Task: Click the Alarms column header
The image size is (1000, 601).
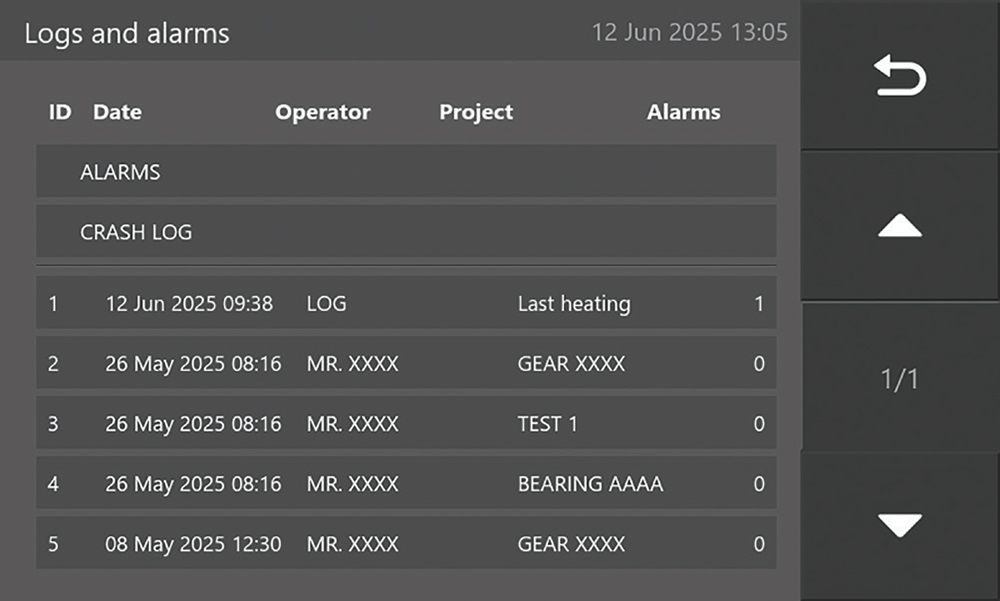Action: (683, 112)
